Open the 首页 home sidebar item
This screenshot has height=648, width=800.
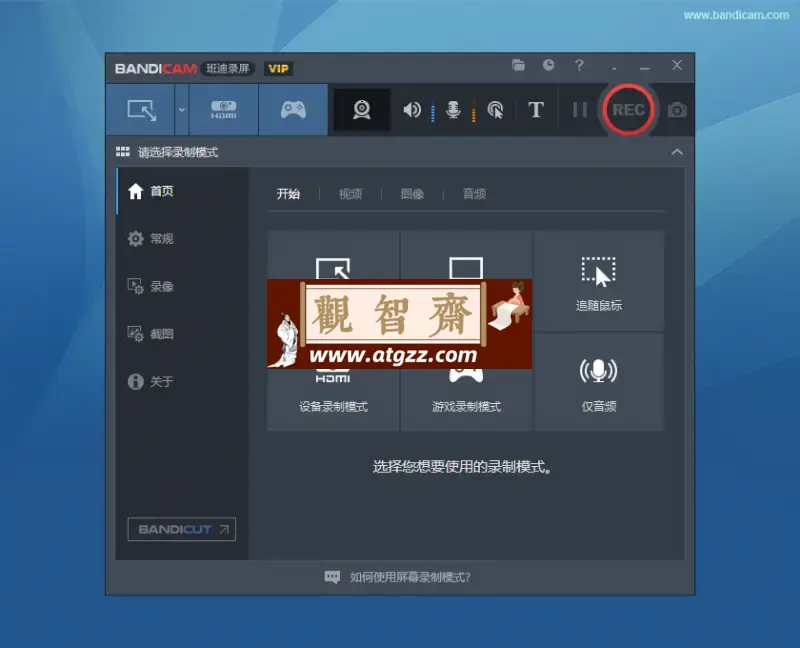183,191
